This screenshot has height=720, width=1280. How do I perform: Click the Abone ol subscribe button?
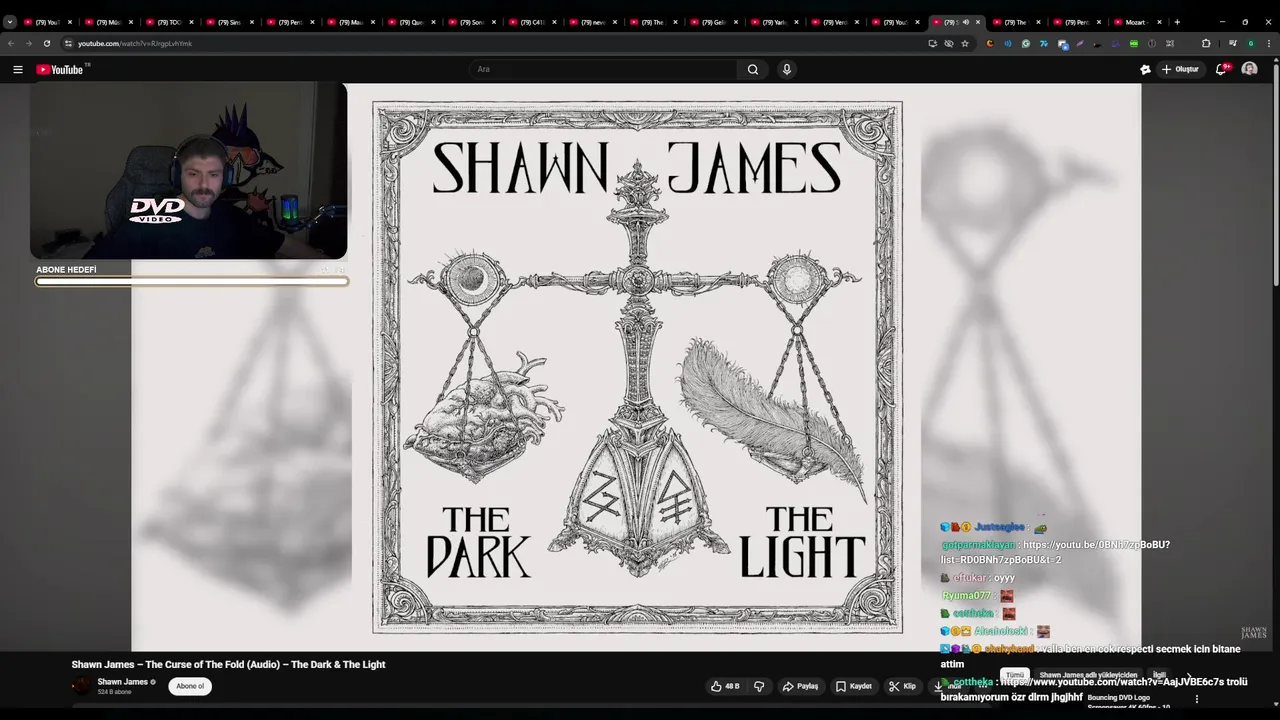[x=190, y=686]
